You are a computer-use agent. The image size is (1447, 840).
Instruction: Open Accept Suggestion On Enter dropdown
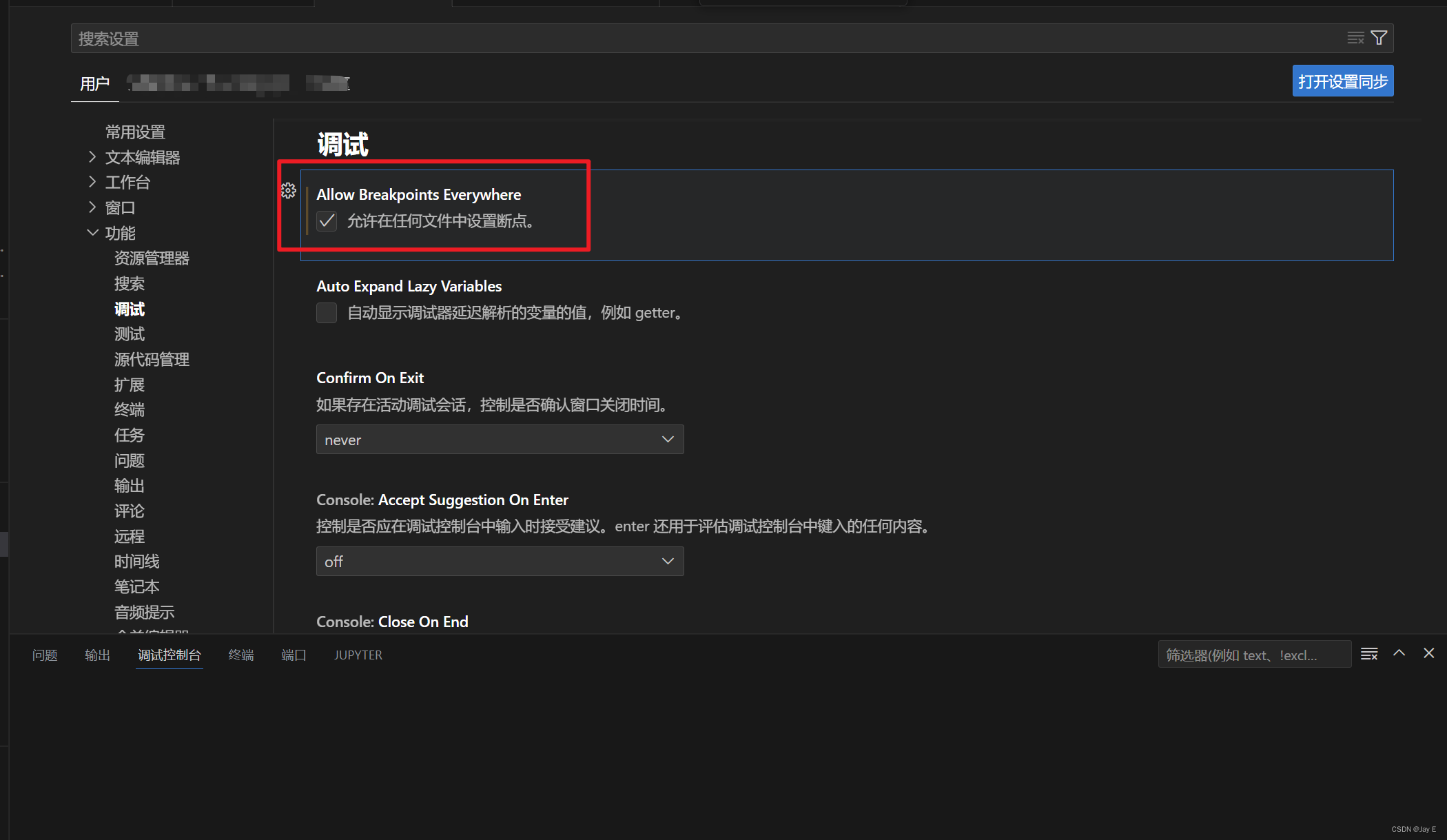tap(500, 562)
